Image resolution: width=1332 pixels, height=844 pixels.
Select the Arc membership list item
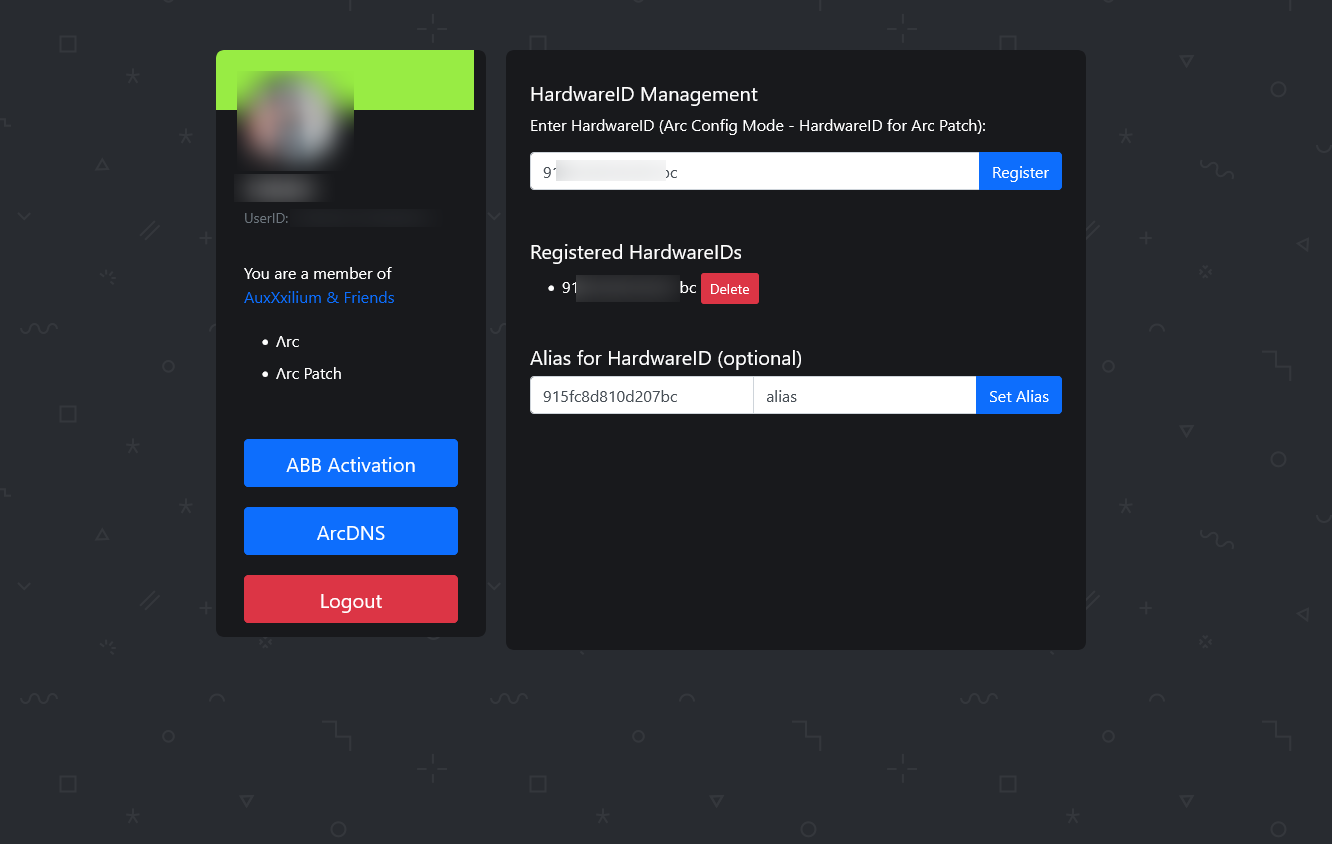coord(288,342)
